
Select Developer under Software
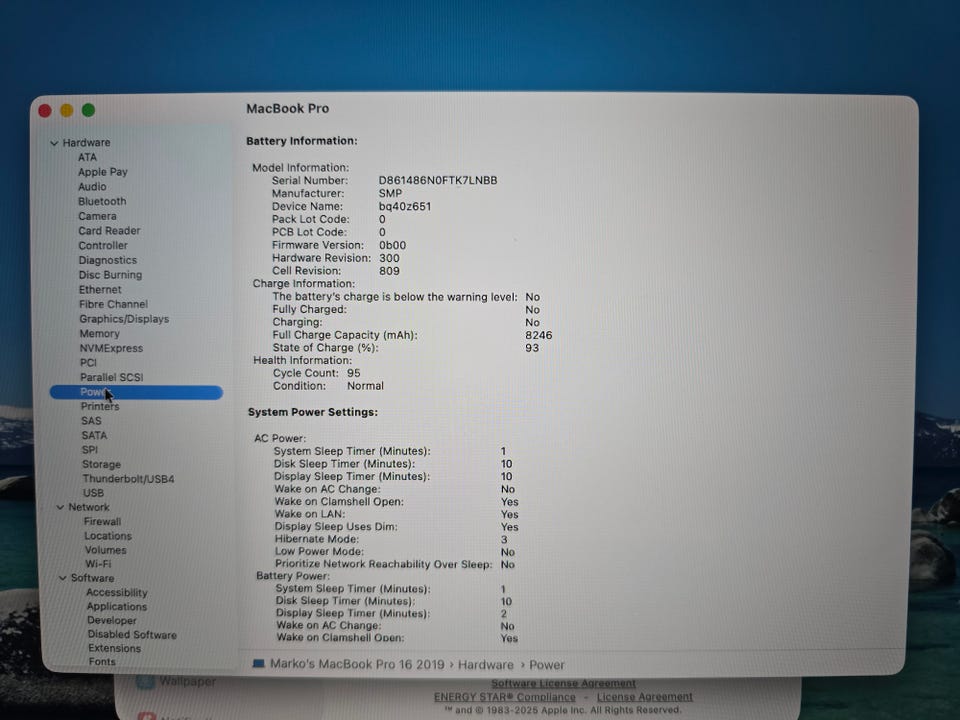click(111, 621)
